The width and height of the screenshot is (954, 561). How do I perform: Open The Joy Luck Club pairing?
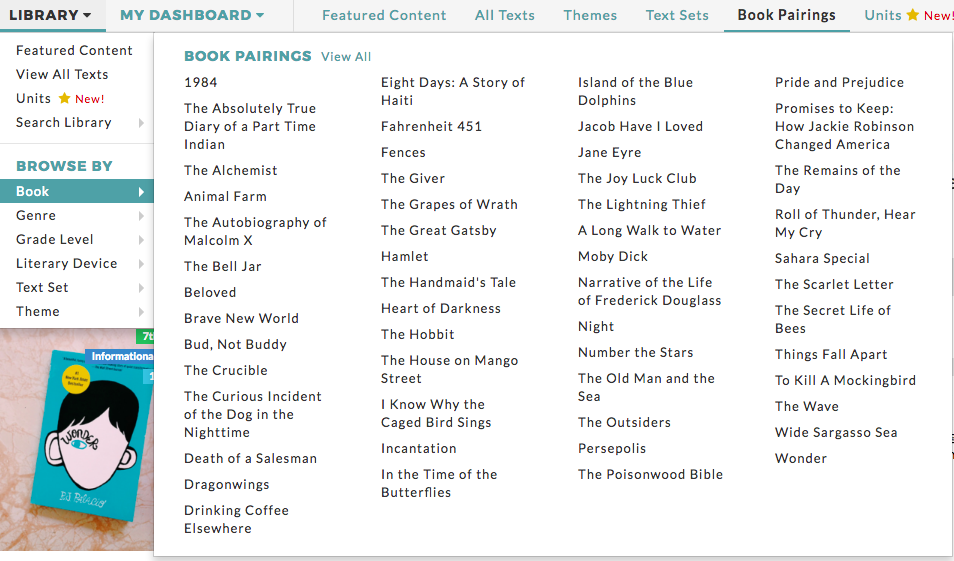click(637, 179)
